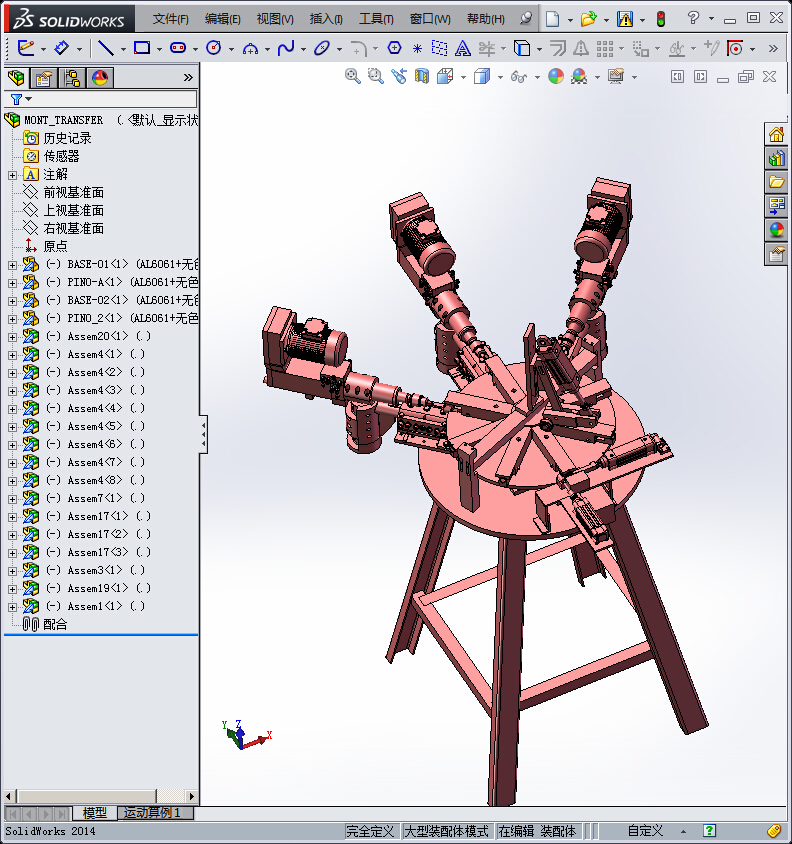This screenshot has width=792, height=844.
Task: Expand the 注解 tree node
Action: tap(12, 175)
